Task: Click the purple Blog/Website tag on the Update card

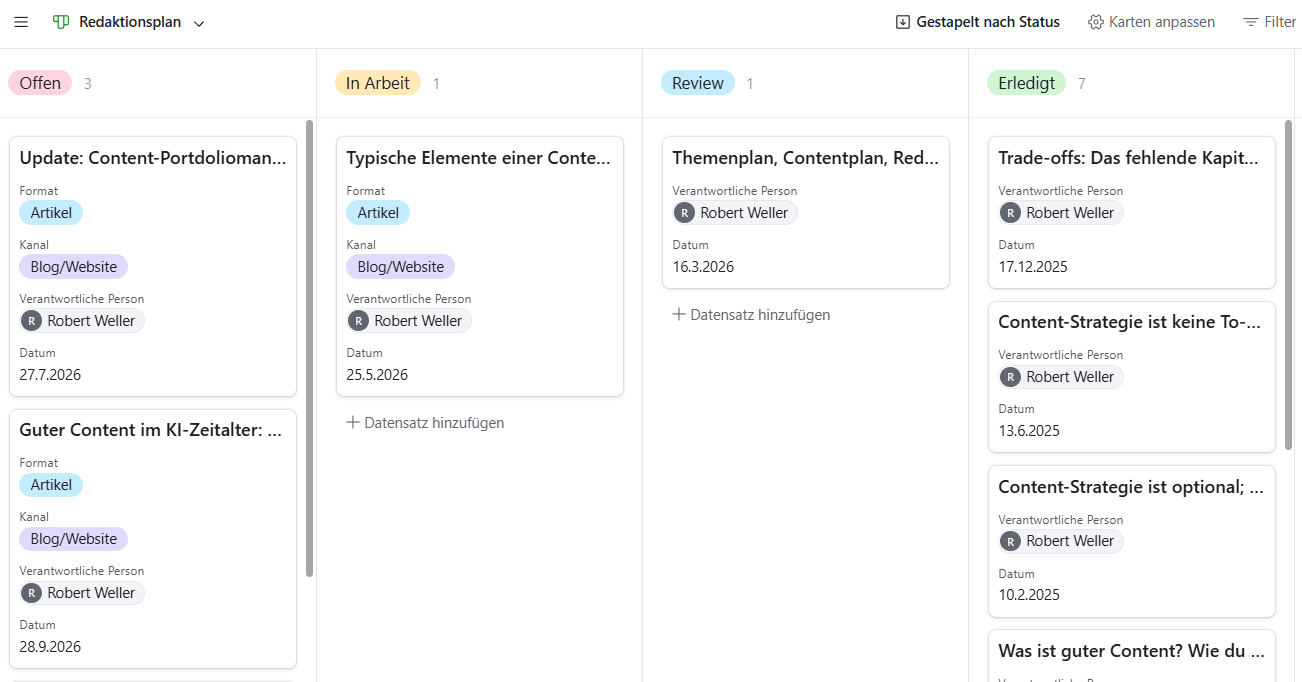Action: pos(73,266)
